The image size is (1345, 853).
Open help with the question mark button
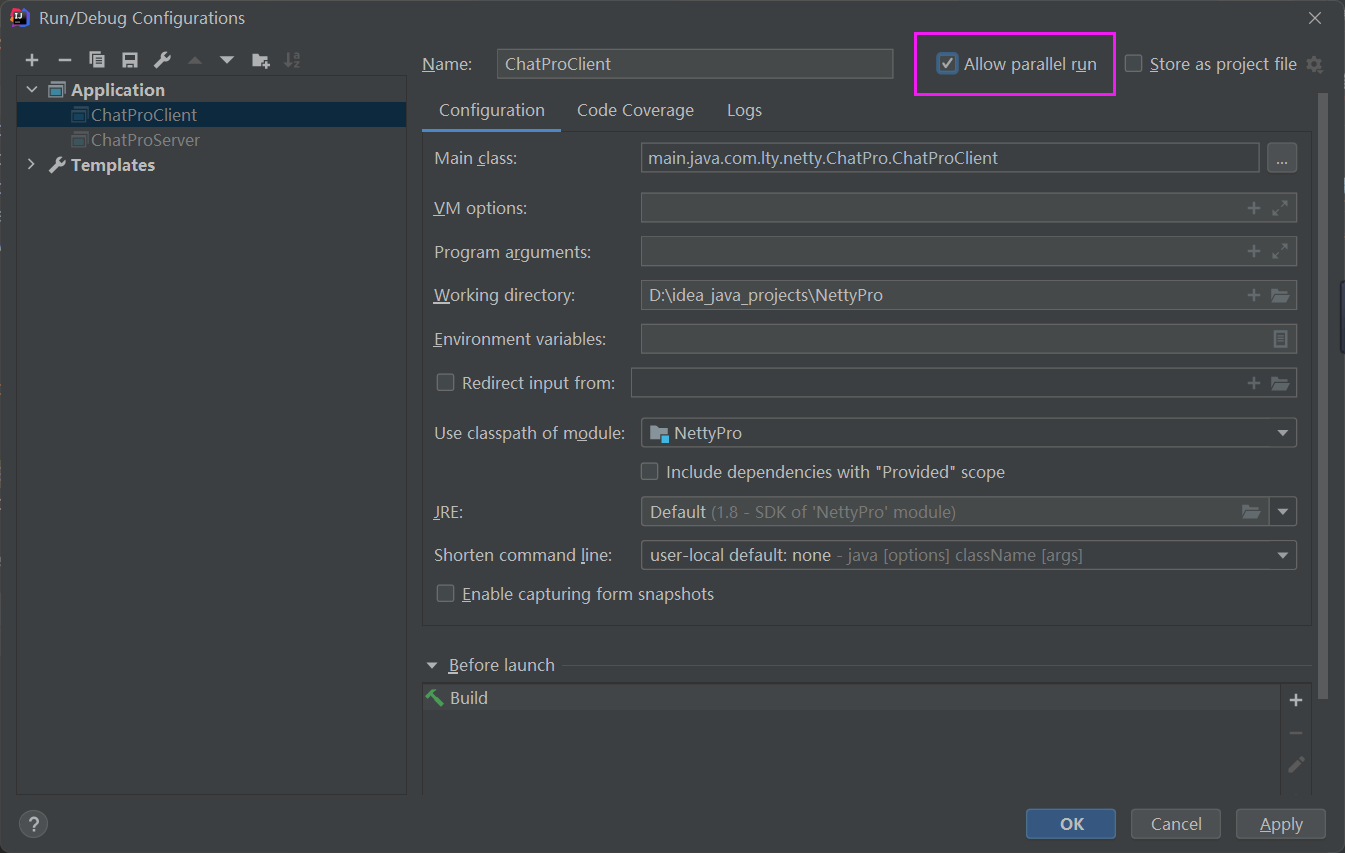(33, 823)
